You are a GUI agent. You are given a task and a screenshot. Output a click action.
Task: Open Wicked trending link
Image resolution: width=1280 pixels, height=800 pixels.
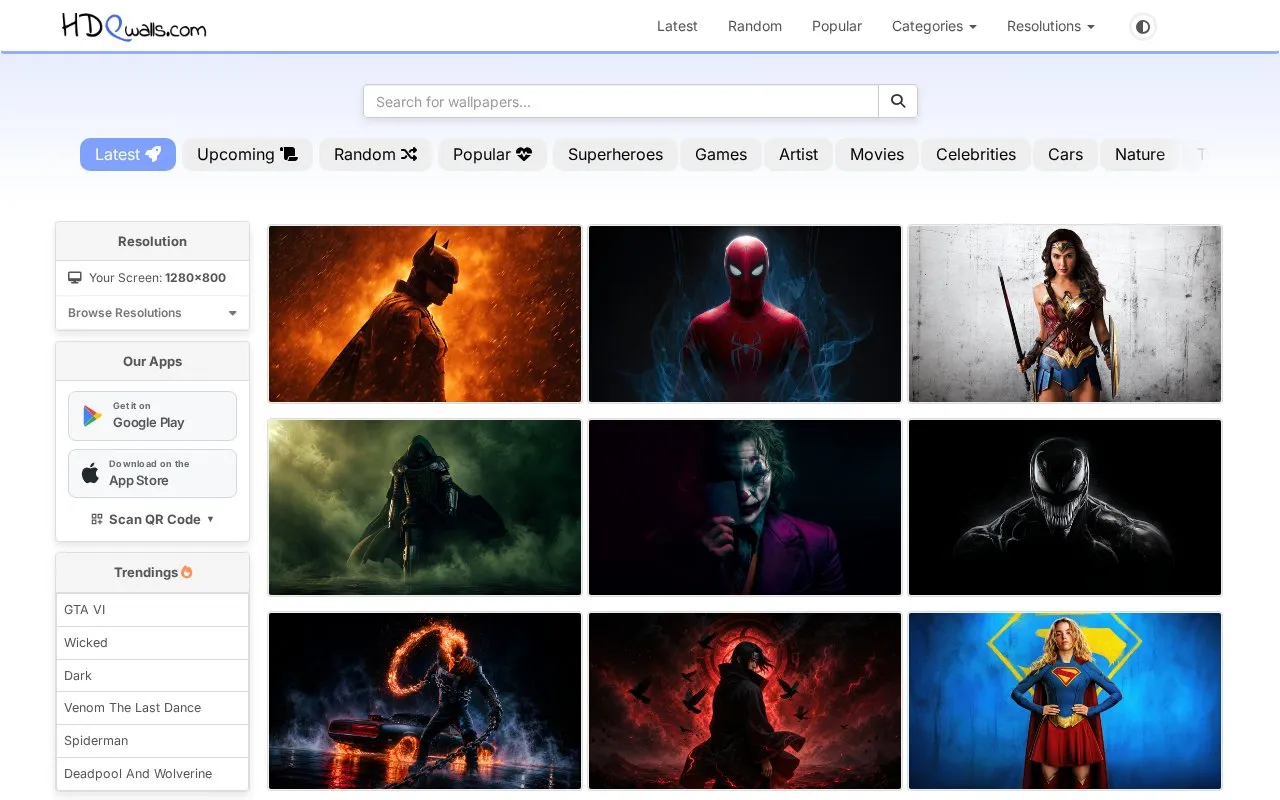pos(152,643)
